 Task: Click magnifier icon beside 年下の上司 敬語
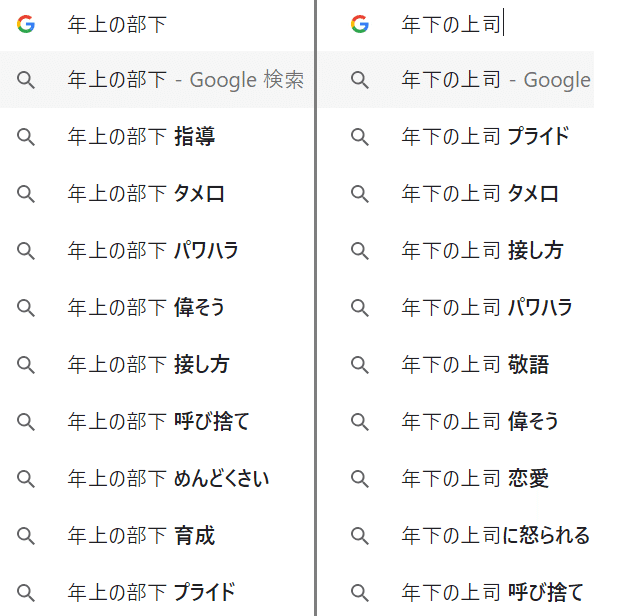[x=360, y=365]
